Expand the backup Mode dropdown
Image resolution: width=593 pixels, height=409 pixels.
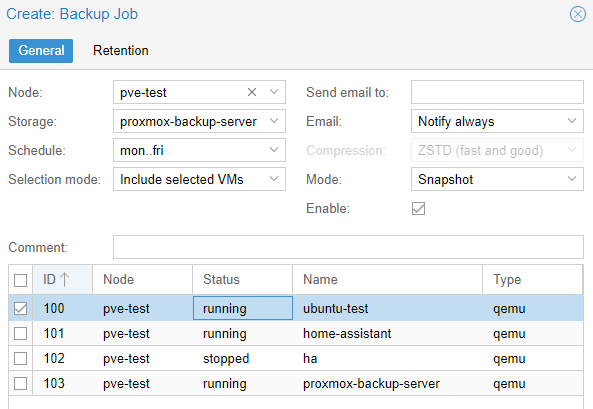pos(572,179)
